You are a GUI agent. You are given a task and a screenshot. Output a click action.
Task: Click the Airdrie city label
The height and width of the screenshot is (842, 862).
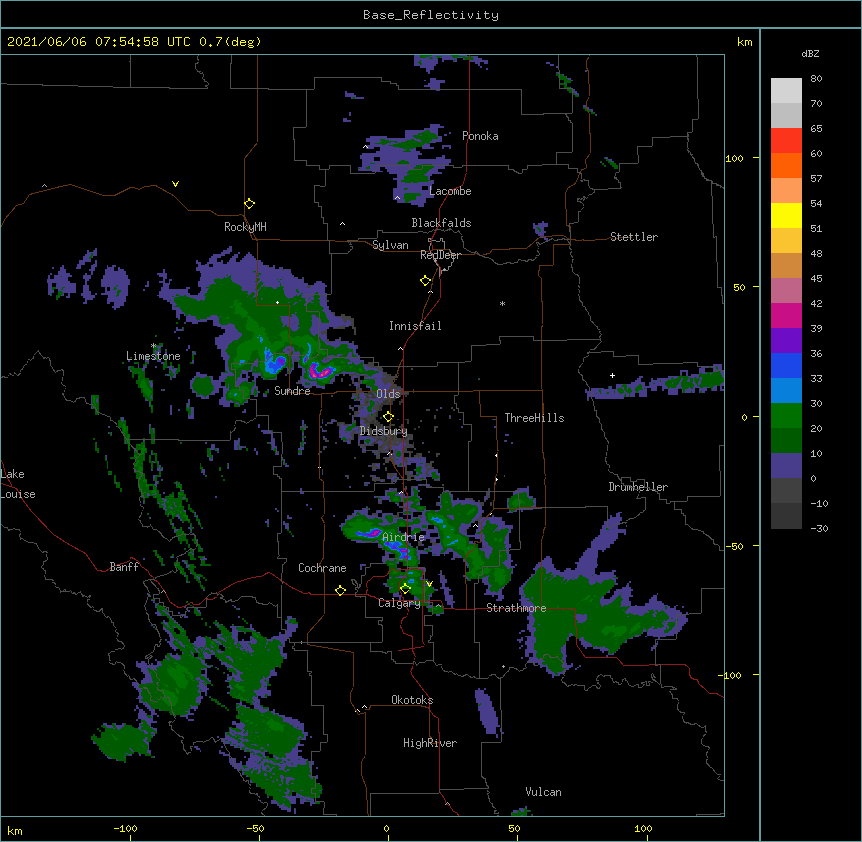point(403,537)
